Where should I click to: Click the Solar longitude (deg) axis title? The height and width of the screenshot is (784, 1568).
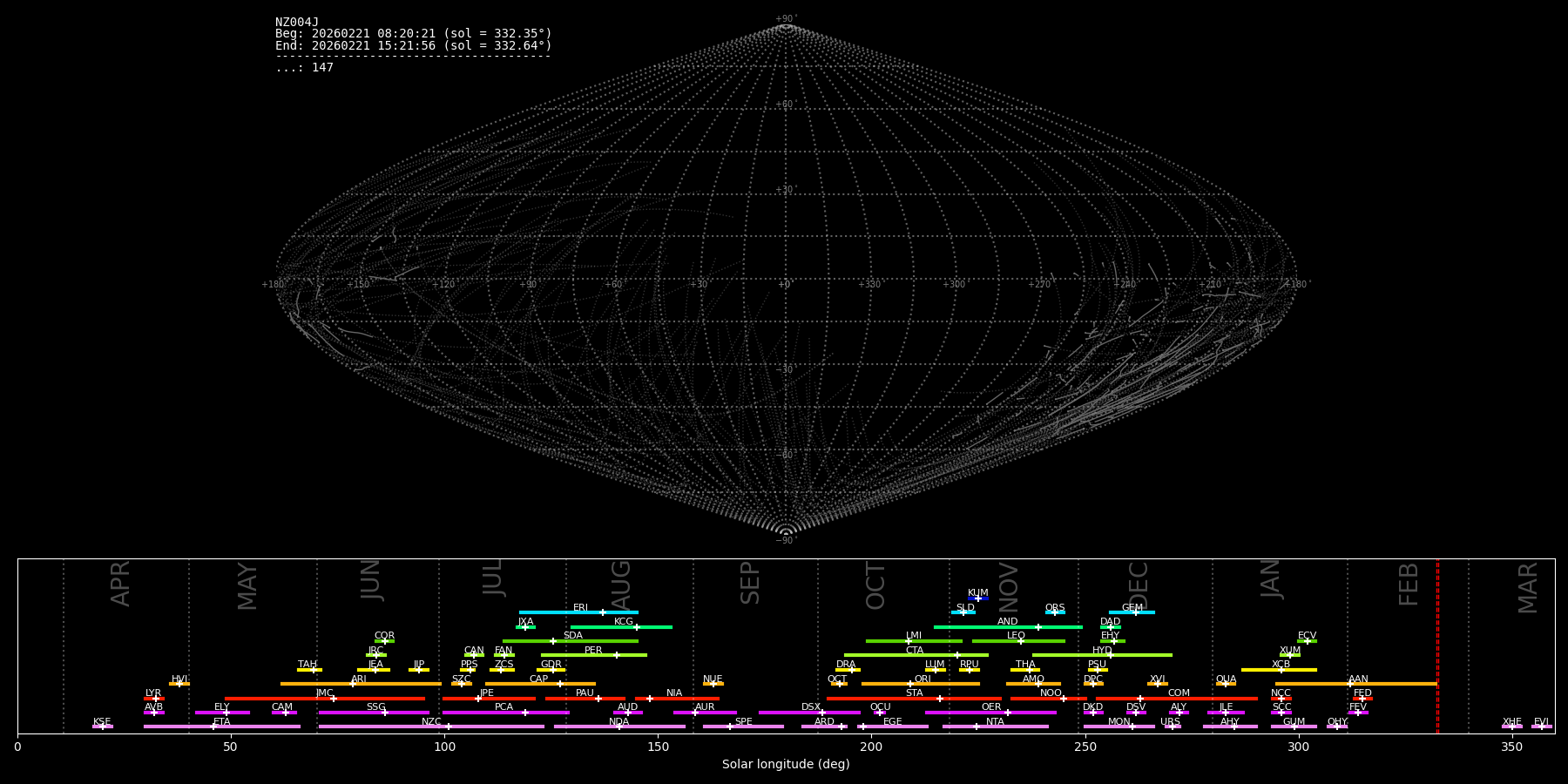[x=786, y=764]
